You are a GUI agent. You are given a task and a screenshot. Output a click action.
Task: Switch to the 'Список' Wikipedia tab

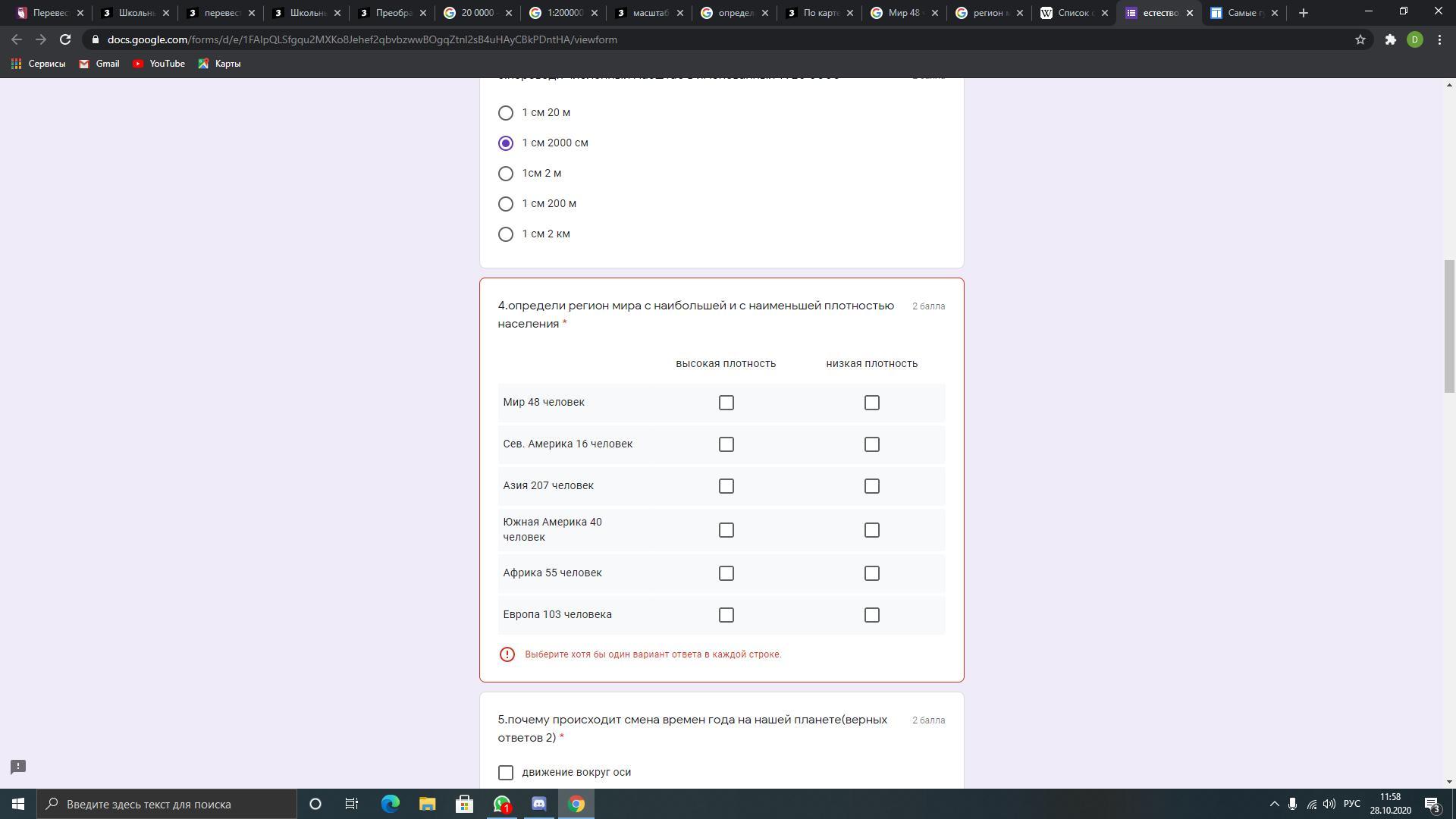tap(1072, 13)
